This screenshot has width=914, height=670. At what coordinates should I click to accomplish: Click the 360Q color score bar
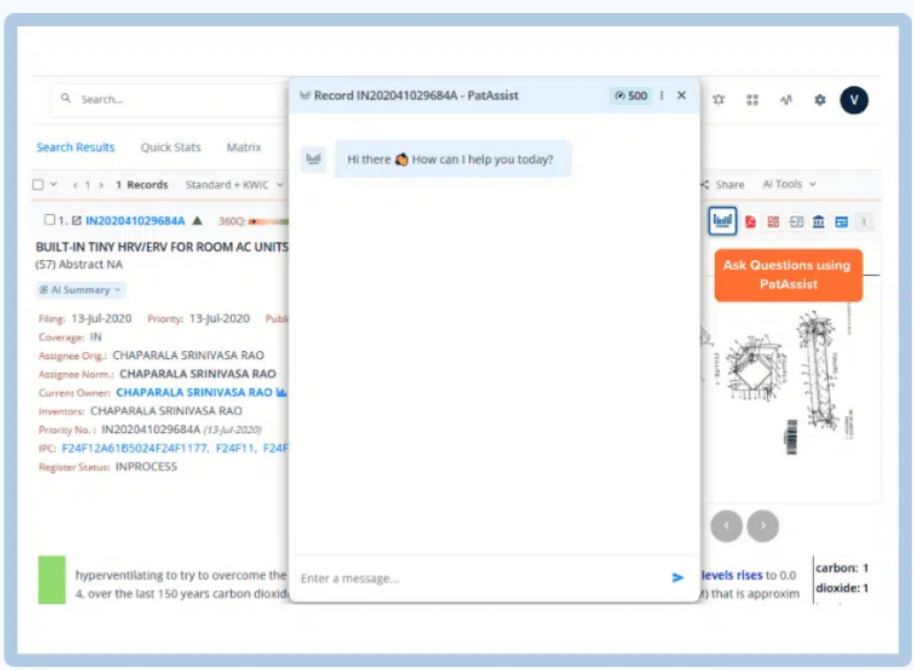click(x=268, y=221)
